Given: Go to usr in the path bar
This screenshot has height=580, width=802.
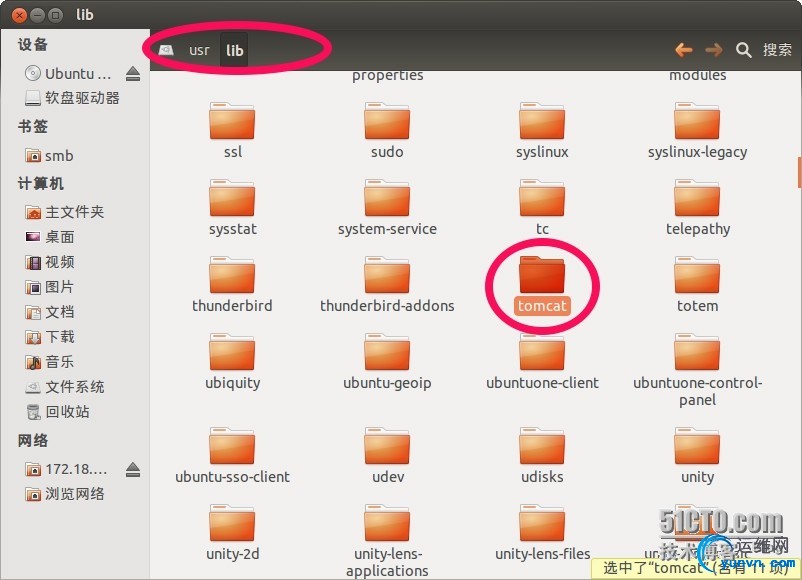Looking at the screenshot, I should click(199, 50).
